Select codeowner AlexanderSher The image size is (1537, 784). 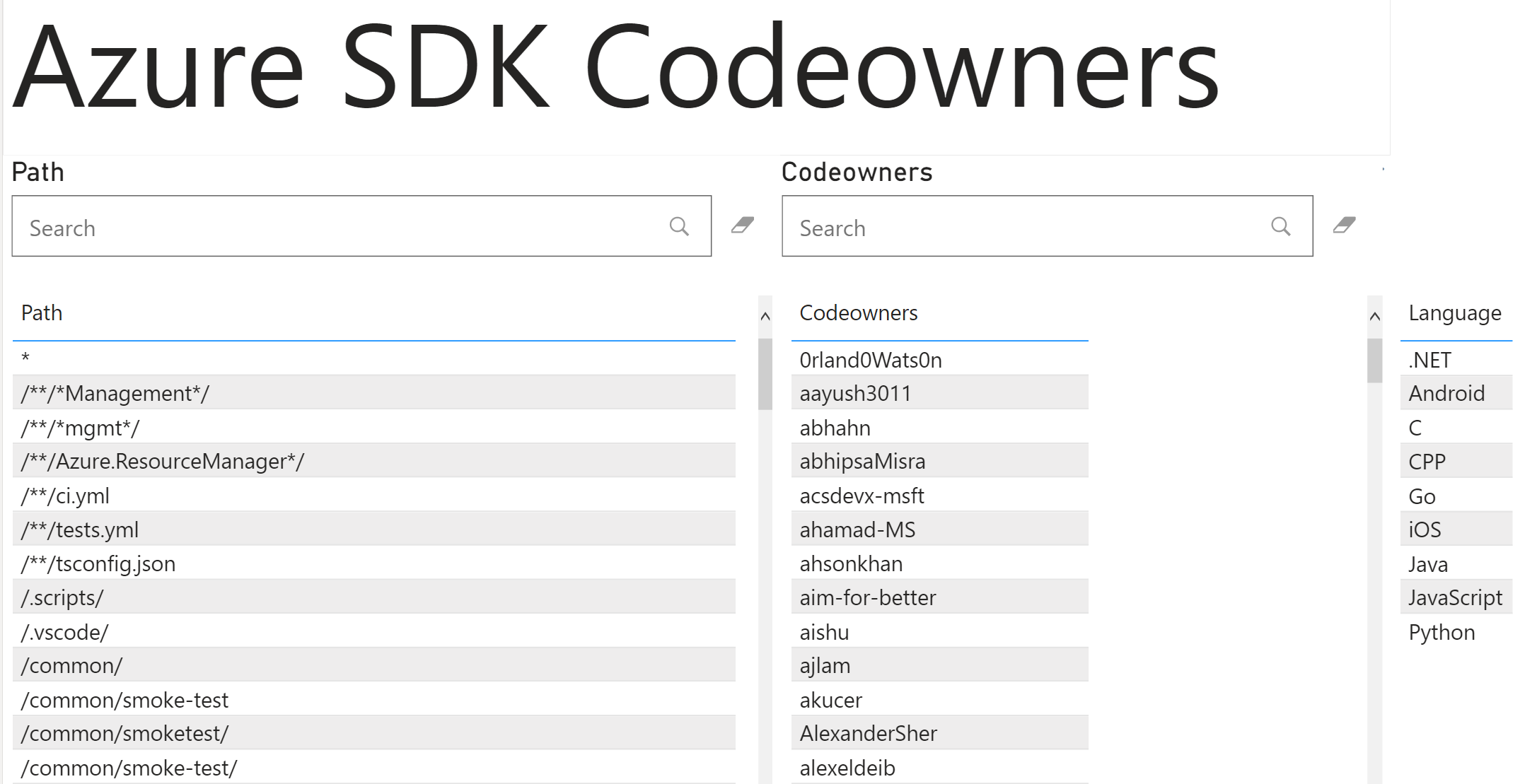coord(868,734)
